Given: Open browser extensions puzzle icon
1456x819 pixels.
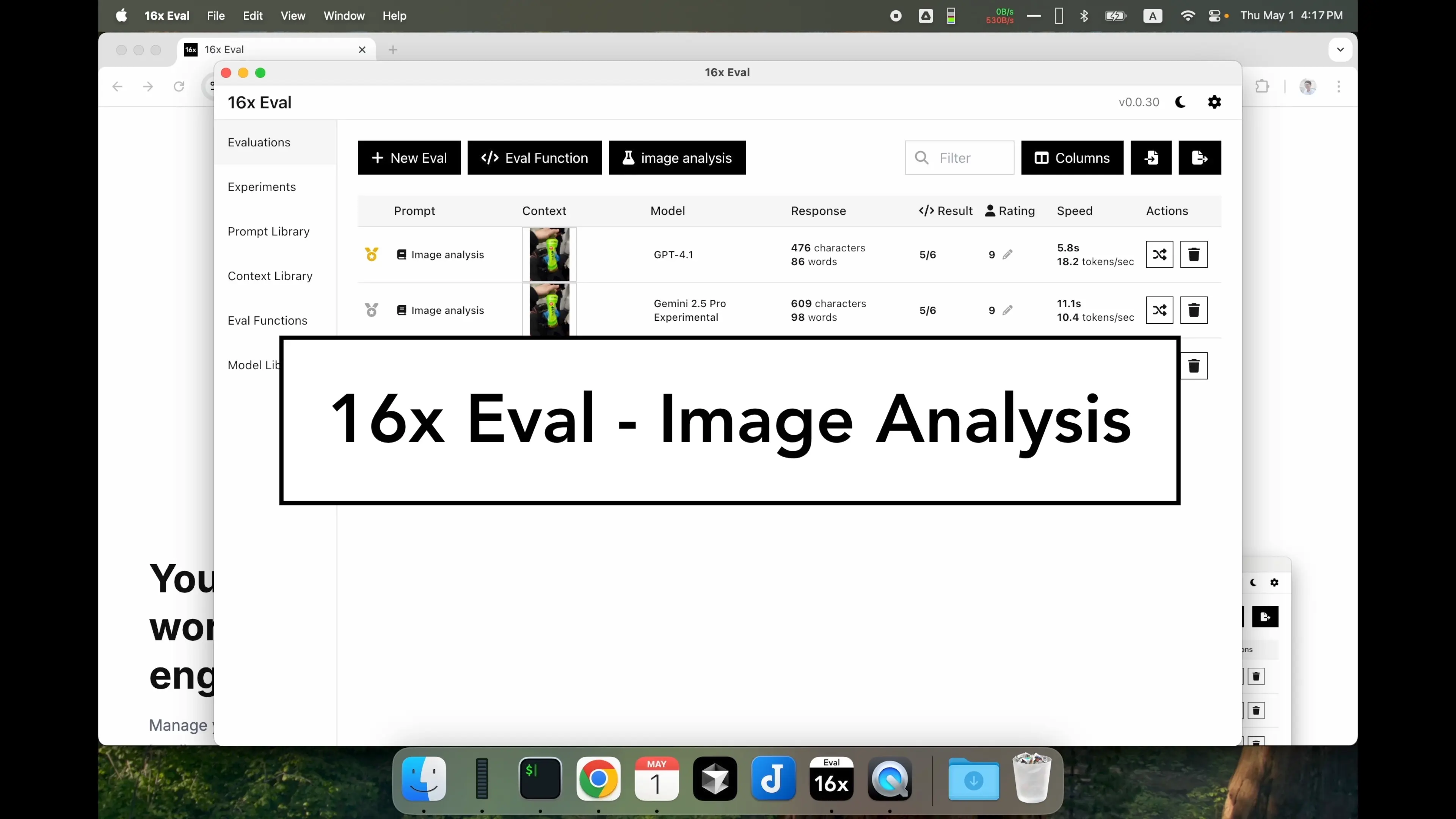Looking at the screenshot, I should (1261, 86).
